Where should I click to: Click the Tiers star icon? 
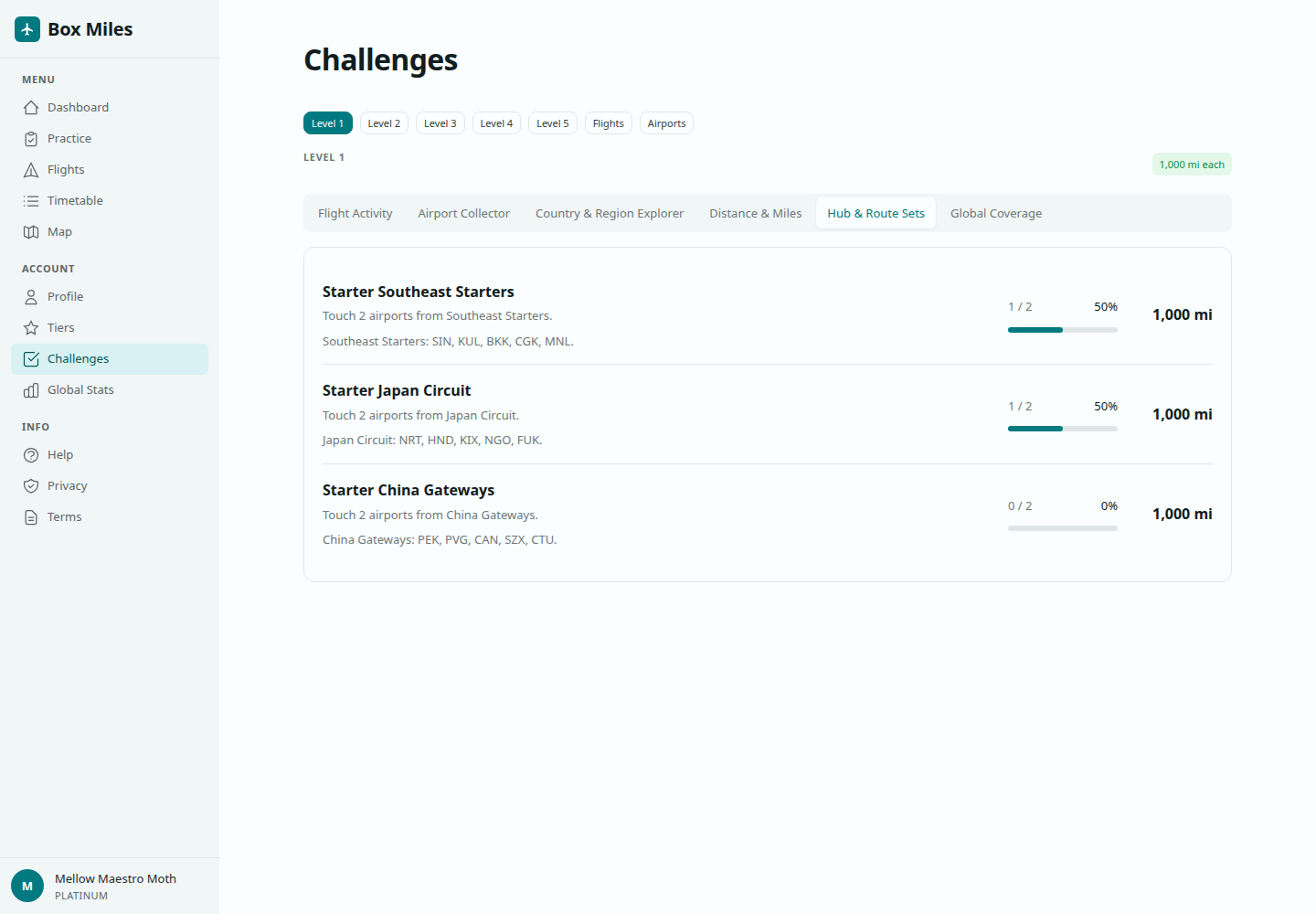pyautogui.click(x=31, y=328)
